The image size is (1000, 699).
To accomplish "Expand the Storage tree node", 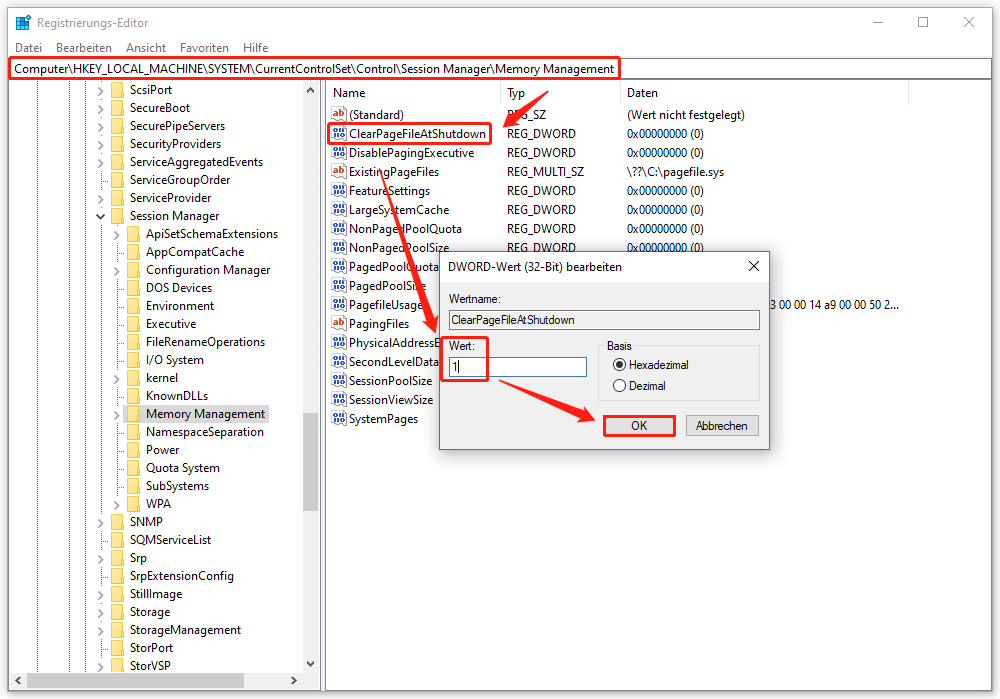I will pos(100,611).
